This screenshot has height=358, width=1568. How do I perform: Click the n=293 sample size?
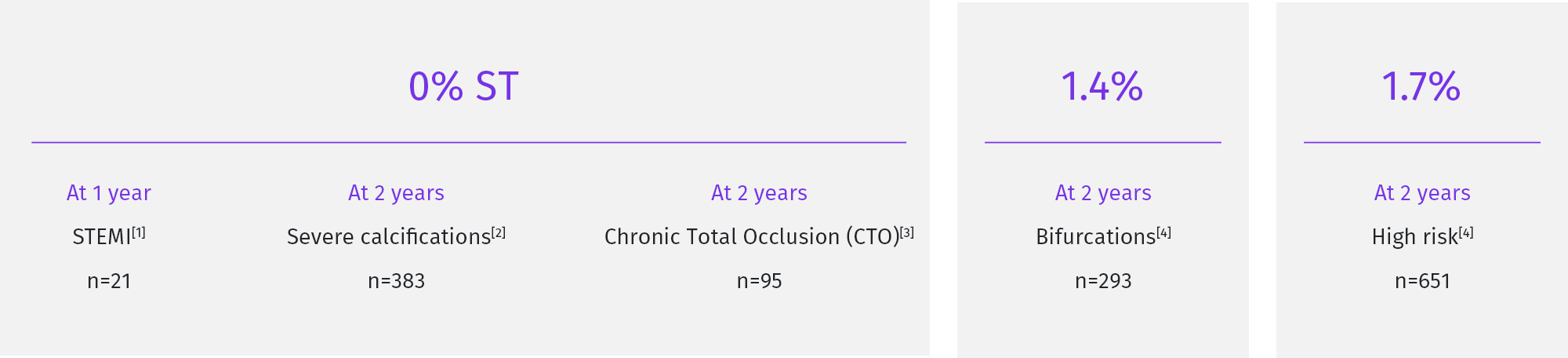[1103, 281]
